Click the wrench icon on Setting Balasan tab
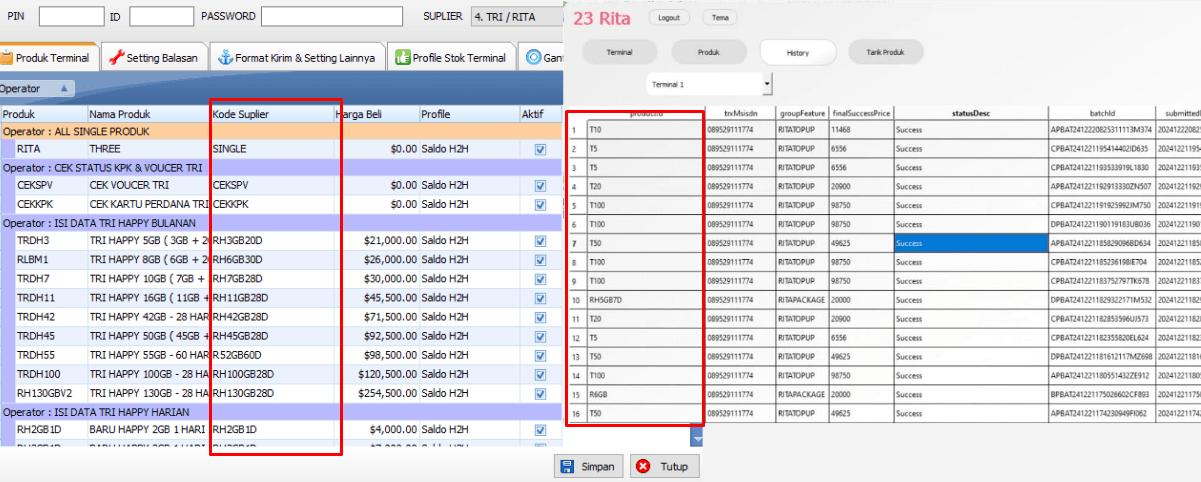This screenshot has height=482, width=1201. tap(116, 58)
